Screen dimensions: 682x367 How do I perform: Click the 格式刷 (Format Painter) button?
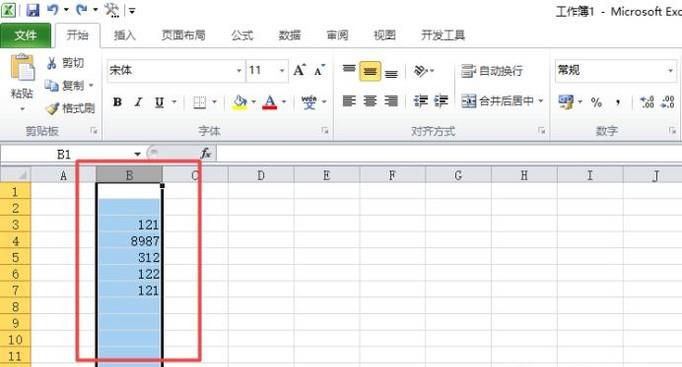(x=70, y=108)
